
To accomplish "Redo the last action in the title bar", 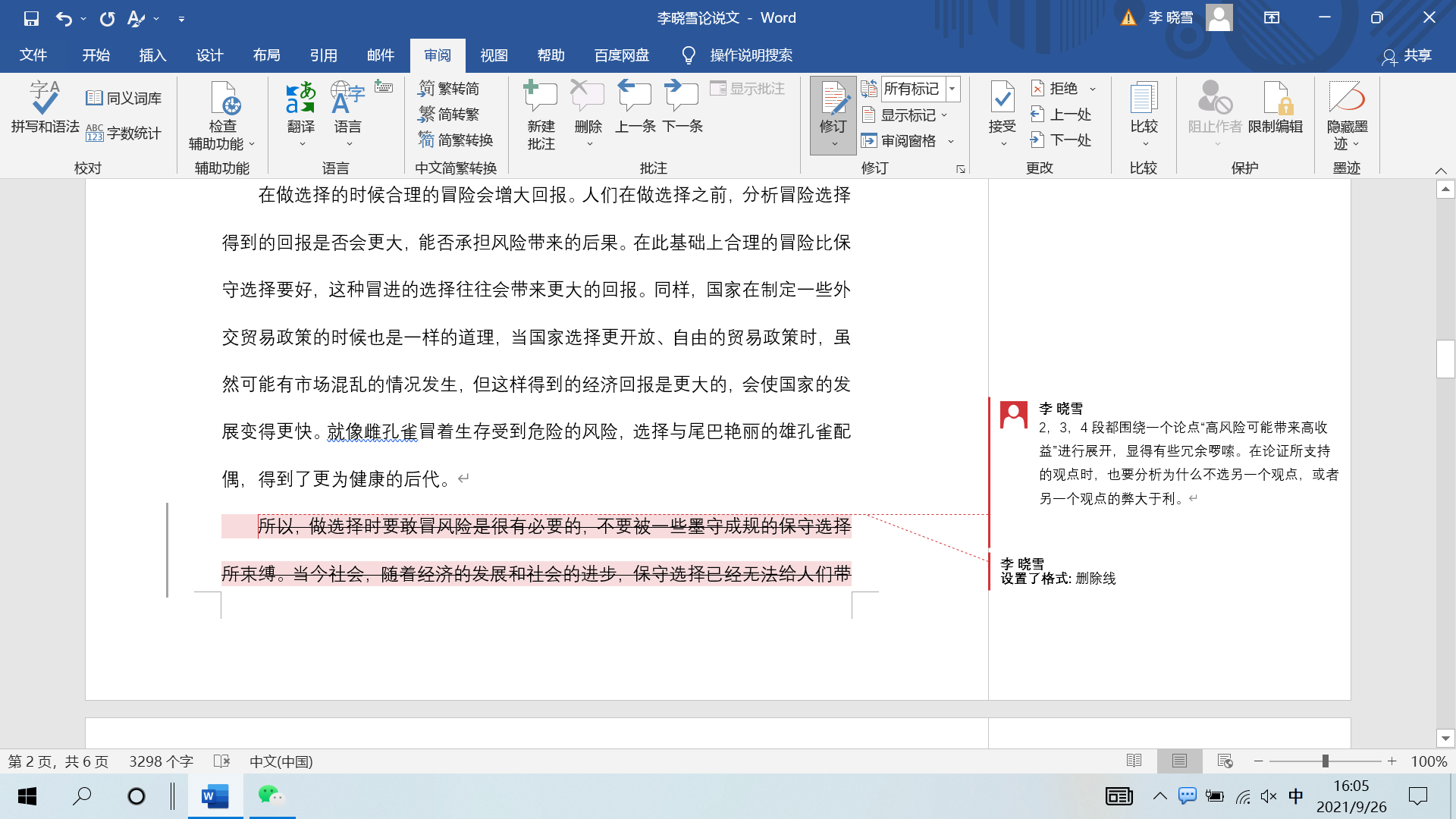I will tap(107, 18).
